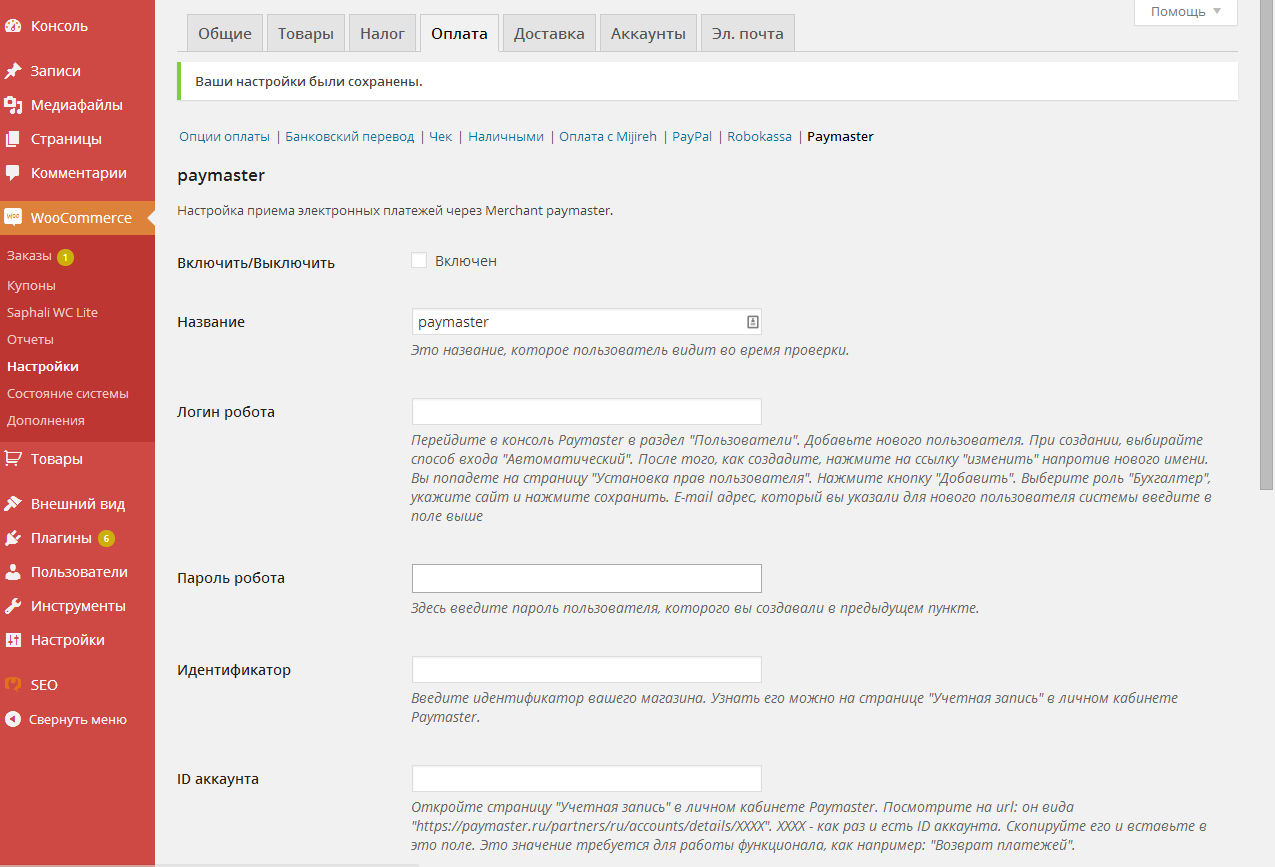Click the Плагины plug icon
This screenshot has height=867, width=1275.
[x=13, y=538]
